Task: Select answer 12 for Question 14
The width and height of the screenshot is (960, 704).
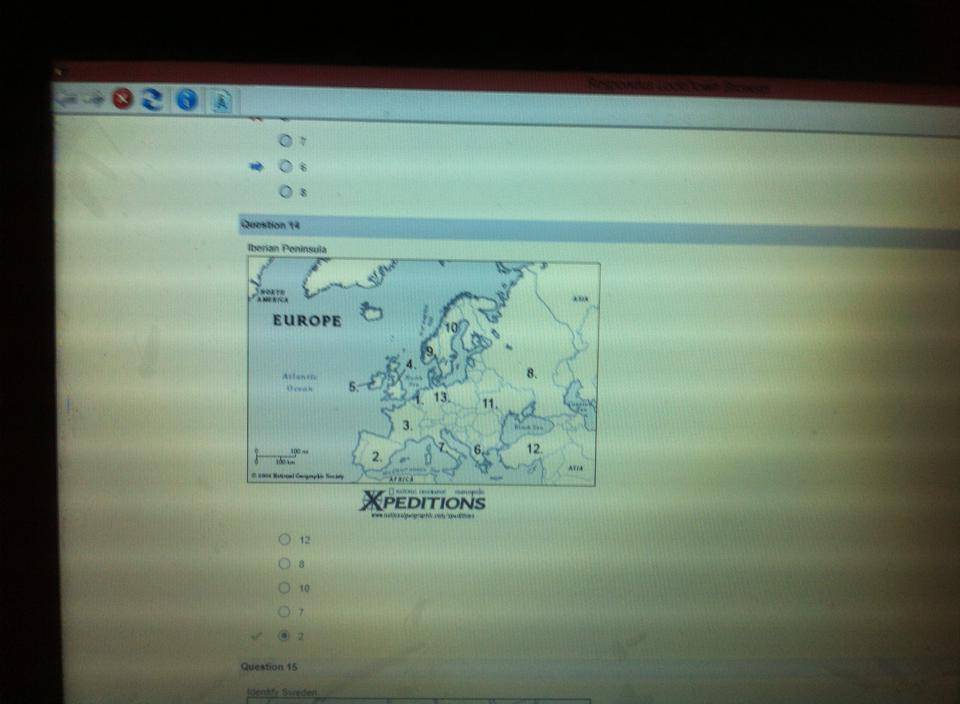Action: point(285,539)
